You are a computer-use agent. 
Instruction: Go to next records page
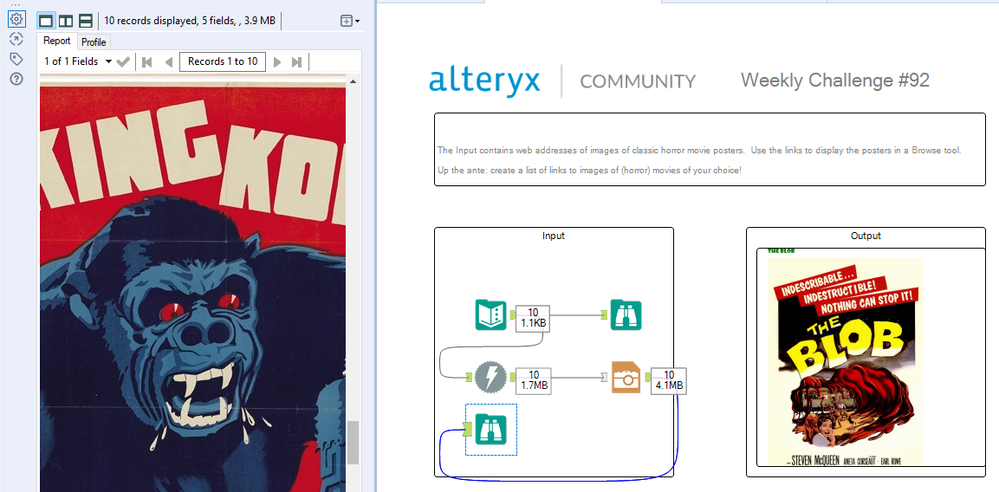click(277, 62)
